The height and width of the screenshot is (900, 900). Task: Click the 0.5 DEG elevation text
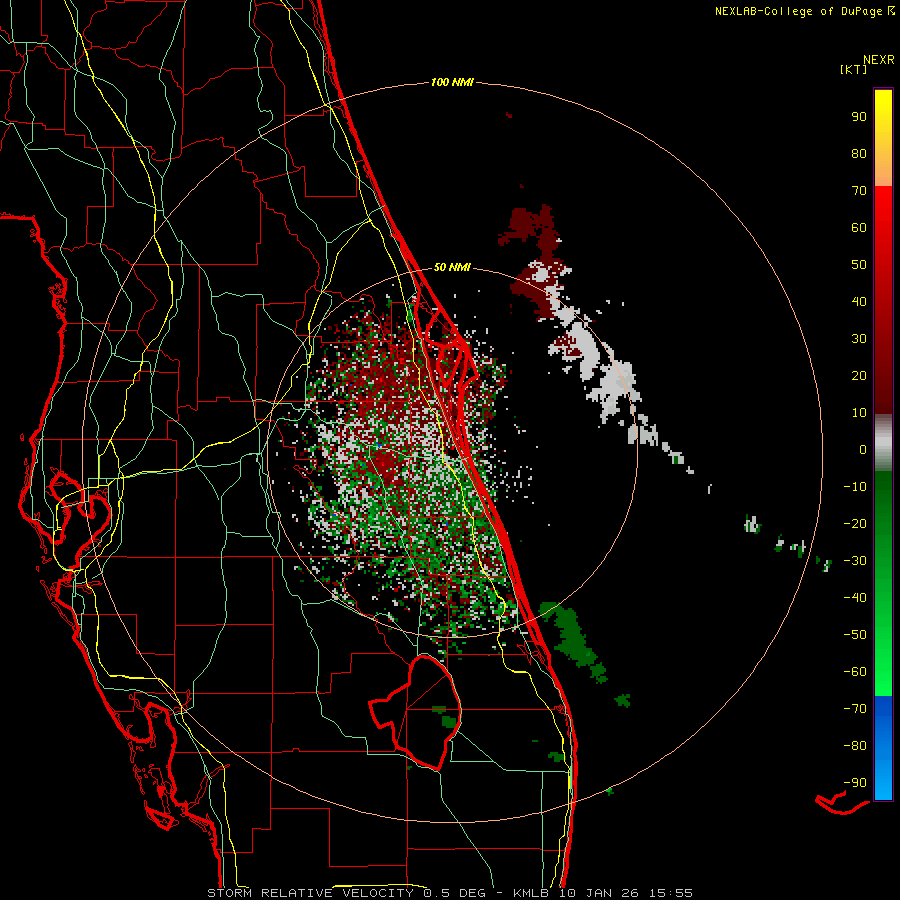[x=455, y=893]
